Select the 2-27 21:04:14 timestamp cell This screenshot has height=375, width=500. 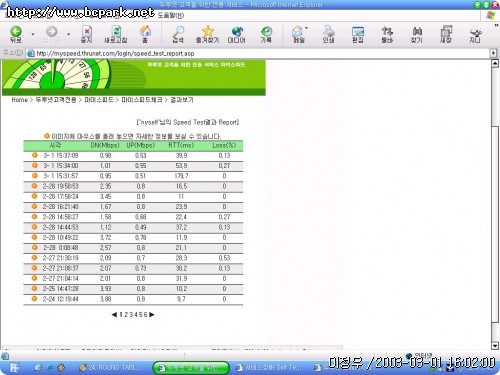pos(61,278)
